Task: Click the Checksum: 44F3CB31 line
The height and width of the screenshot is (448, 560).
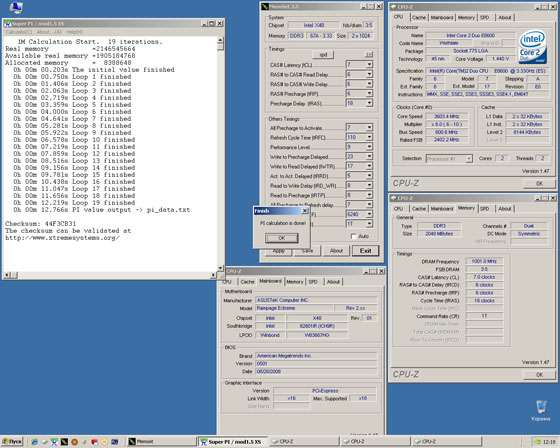Action: (40, 224)
